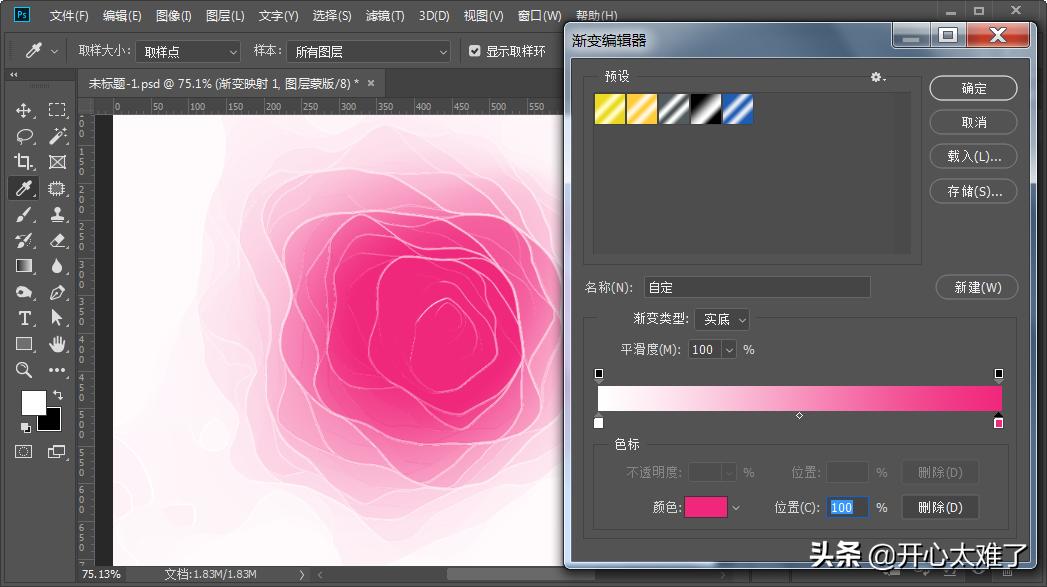Select the Crop tool

(x=23, y=162)
